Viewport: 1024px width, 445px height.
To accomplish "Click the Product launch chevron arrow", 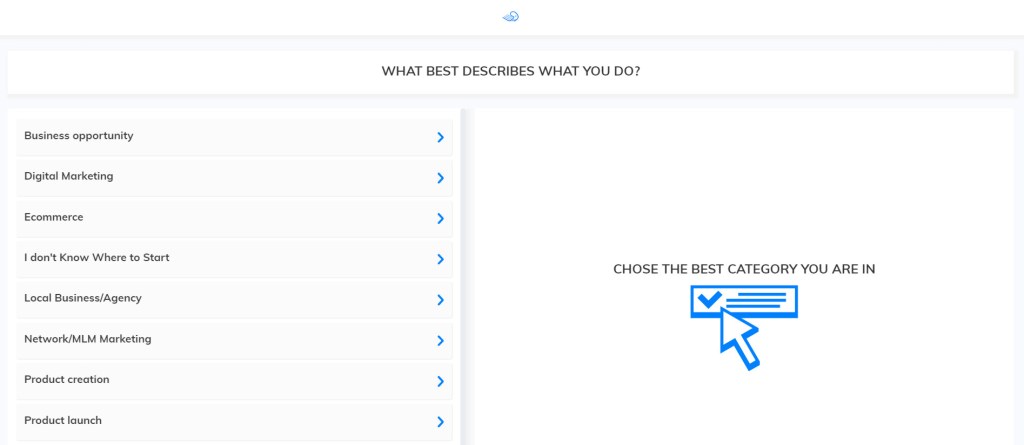I will click(x=440, y=422).
